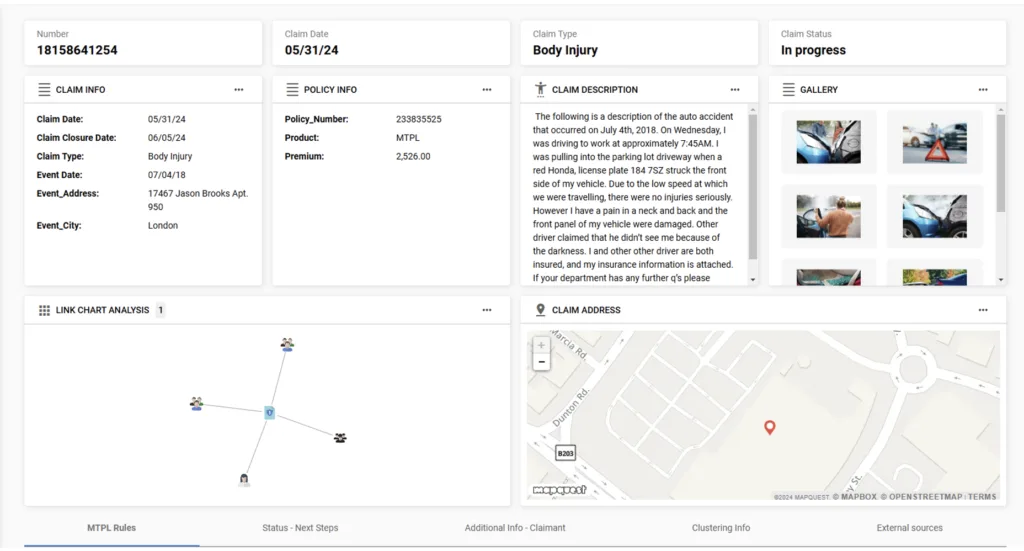
Task: Click the claim number 18158641254
Action: (x=77, y=50)
